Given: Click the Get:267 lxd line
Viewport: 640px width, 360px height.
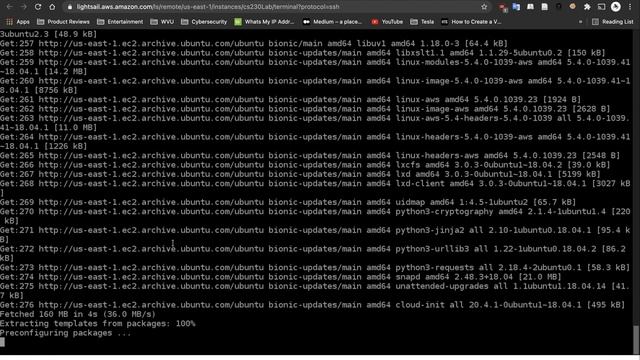Looking at the screenshot, I should [x=300, y=174].
